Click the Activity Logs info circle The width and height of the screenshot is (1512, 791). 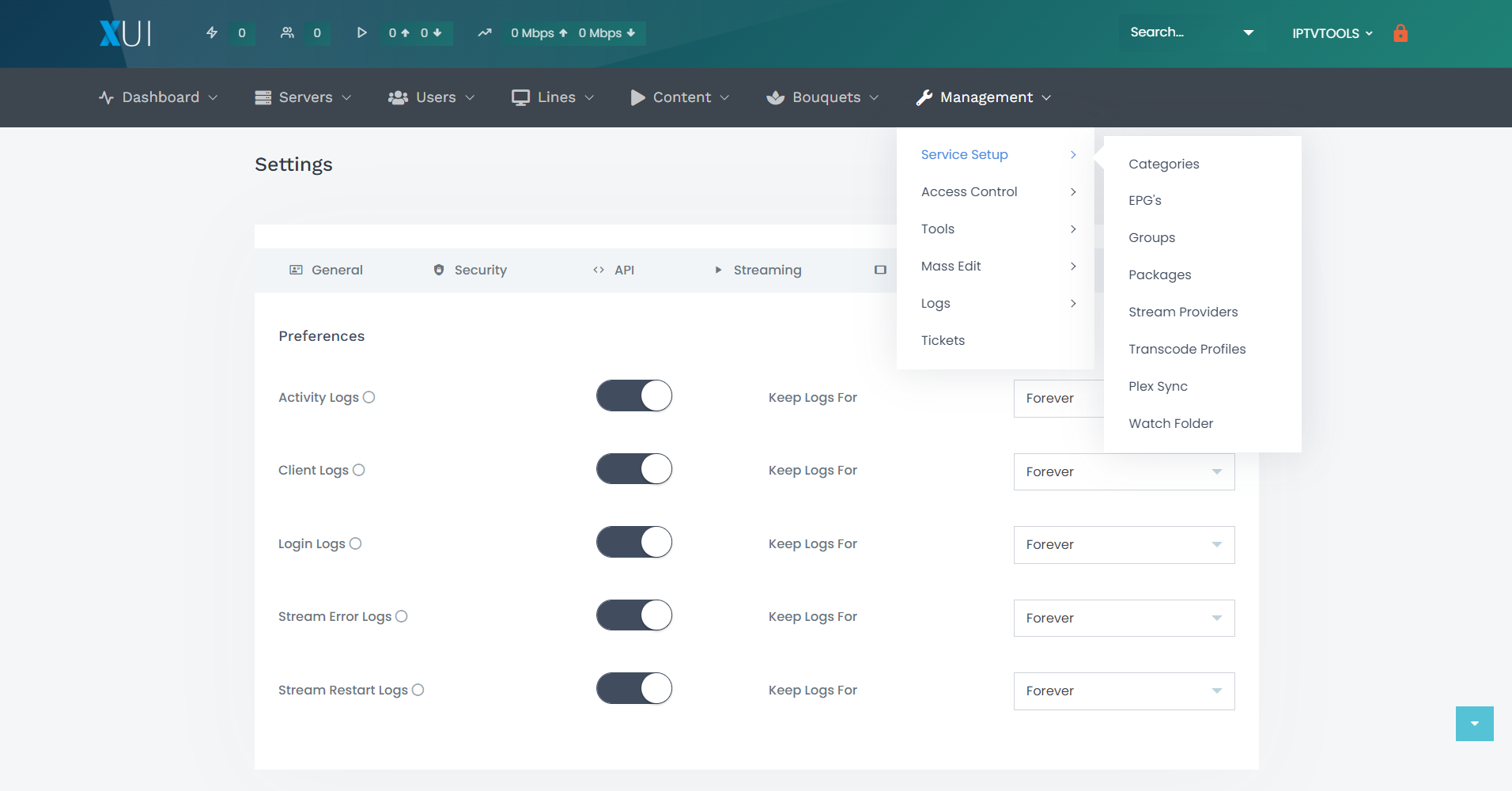pyautogui.click(x=369, y=397)
